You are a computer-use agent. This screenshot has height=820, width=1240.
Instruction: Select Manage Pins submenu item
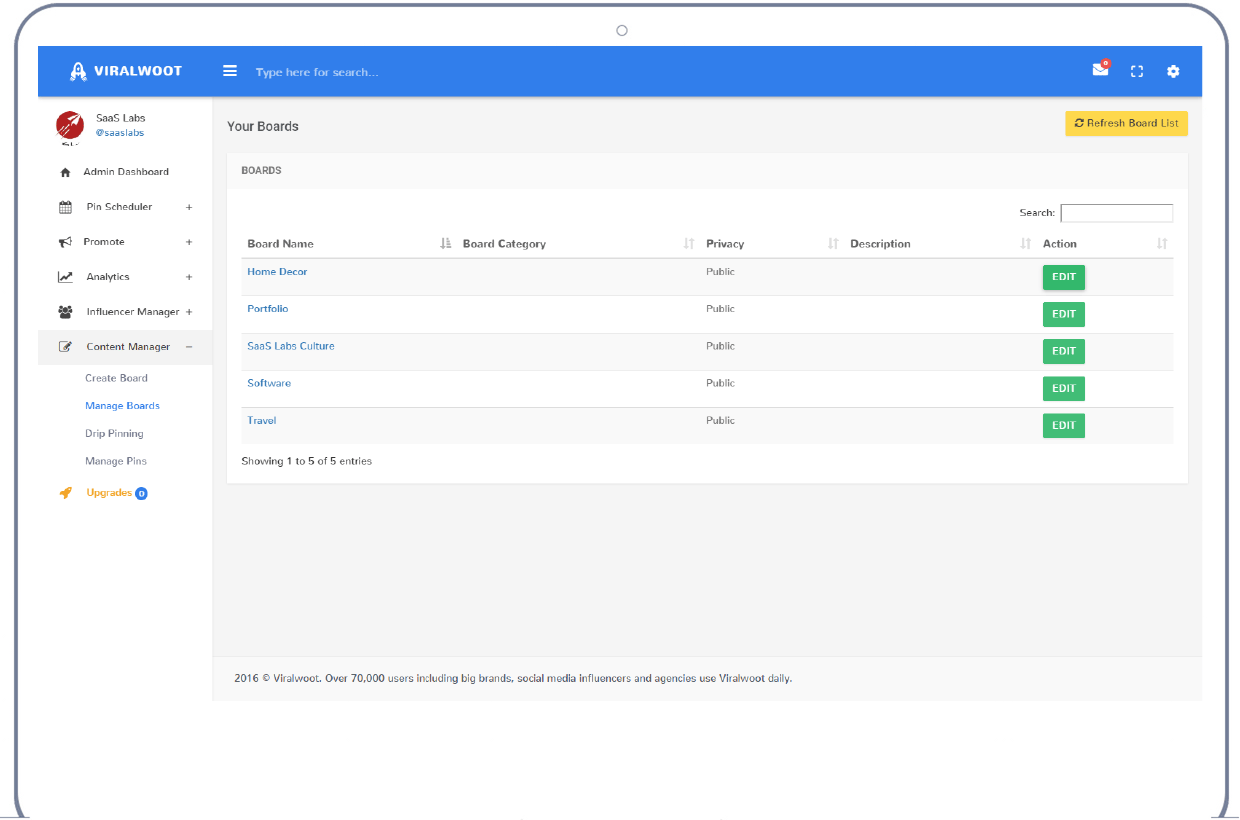(116, 461)
